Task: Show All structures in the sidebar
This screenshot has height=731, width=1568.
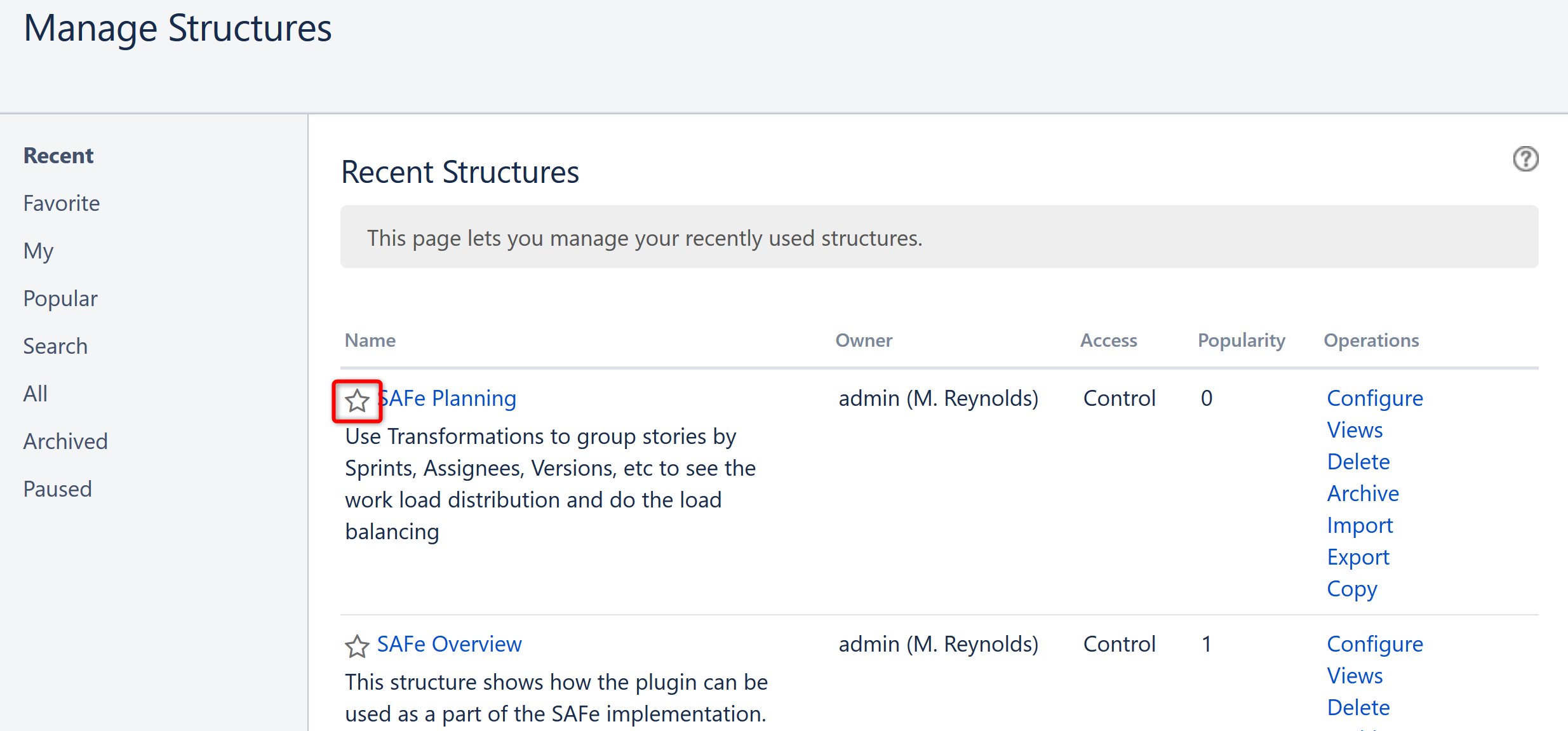Action: tap(36, 394)
